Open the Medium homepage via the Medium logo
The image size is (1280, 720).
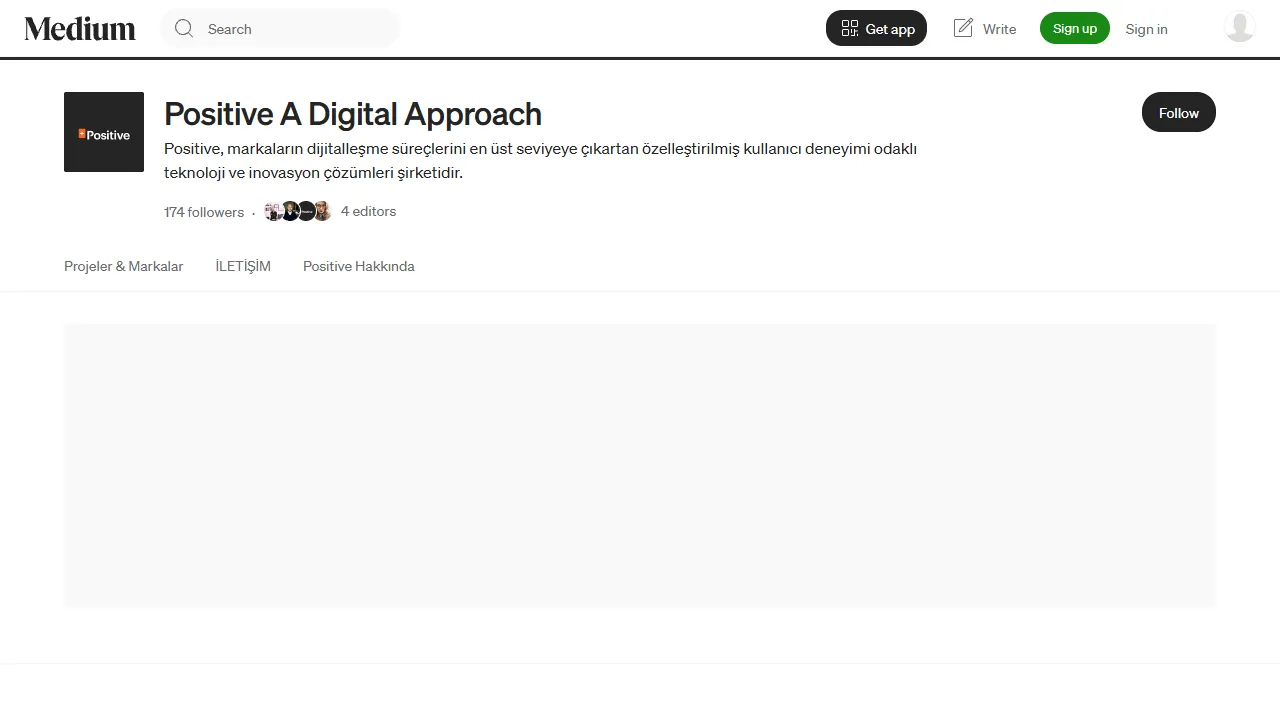click(x=79, y=28)
